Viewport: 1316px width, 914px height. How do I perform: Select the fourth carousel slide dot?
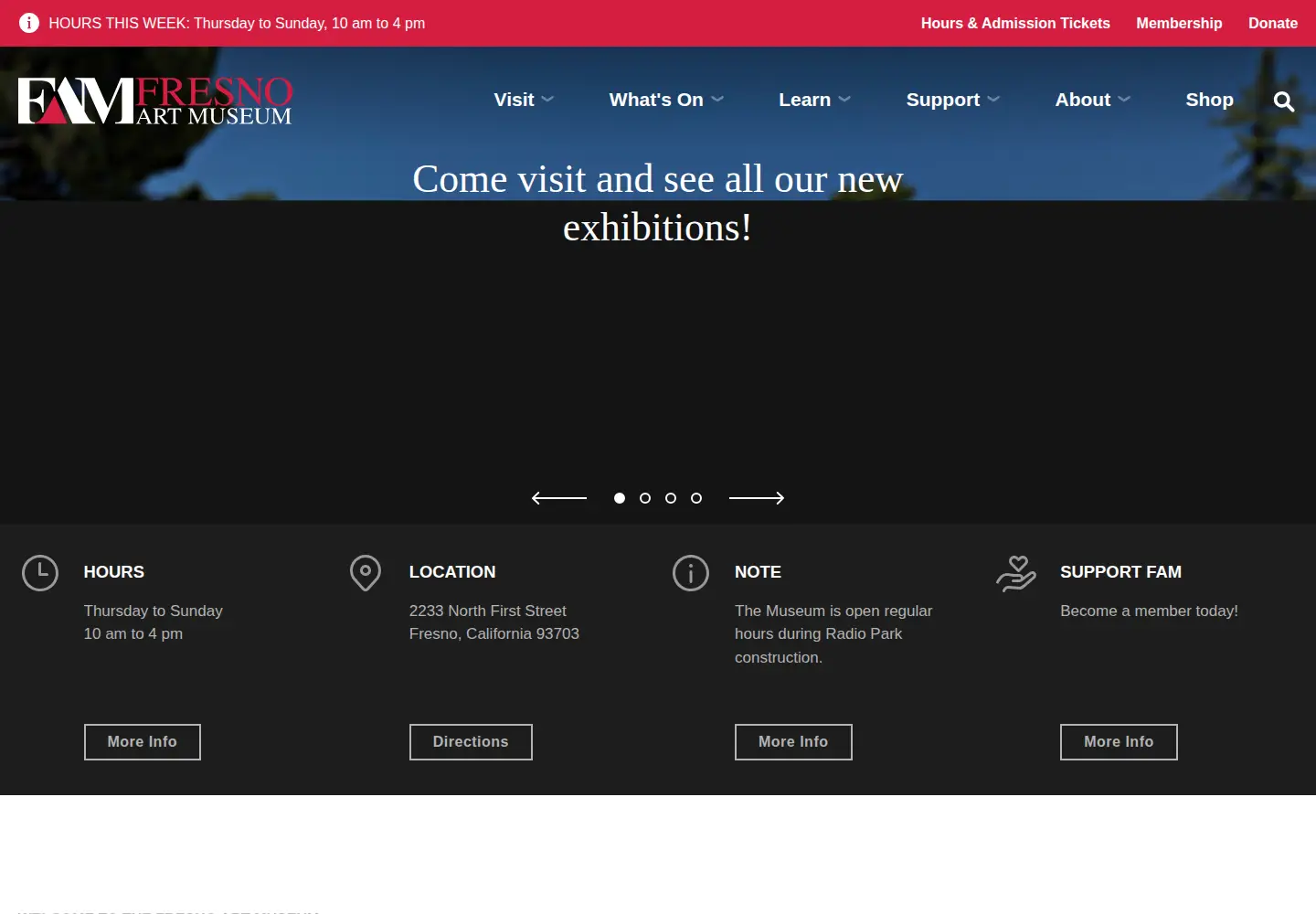(696, 498)
